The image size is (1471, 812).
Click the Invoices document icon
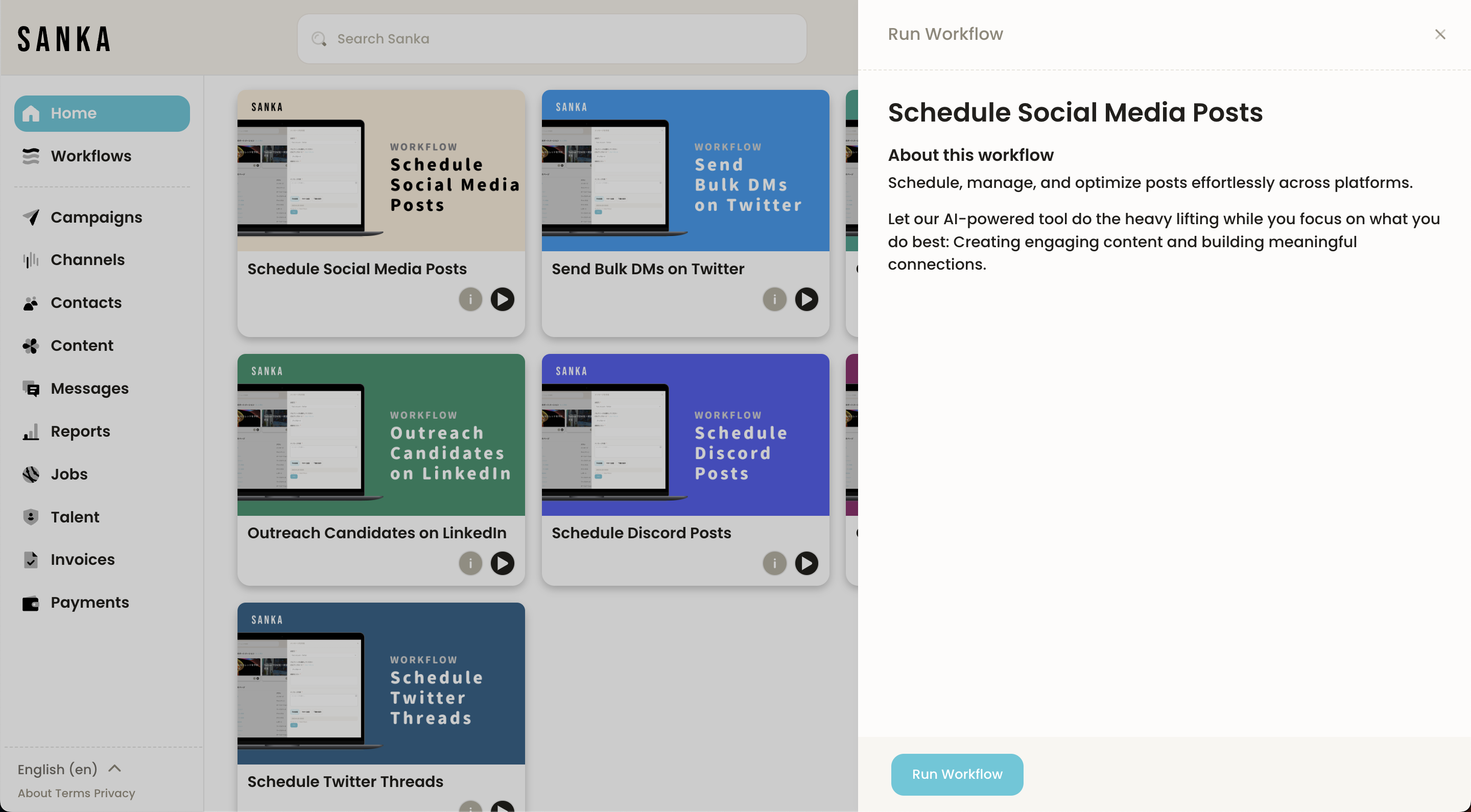[x=31, y=560]
